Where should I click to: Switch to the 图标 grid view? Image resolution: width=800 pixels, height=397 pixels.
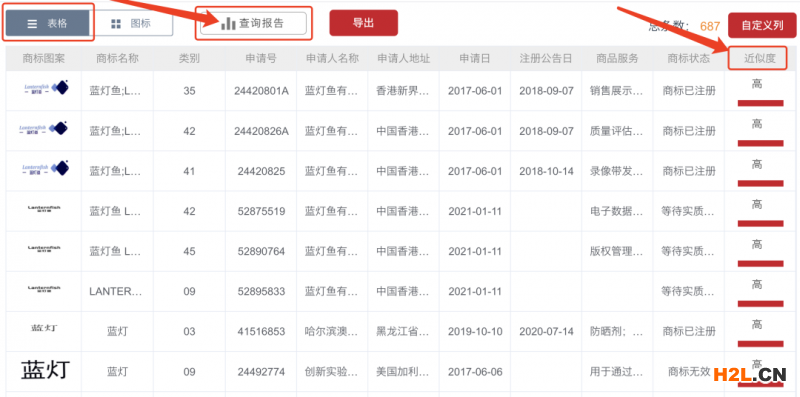(131, 23)
